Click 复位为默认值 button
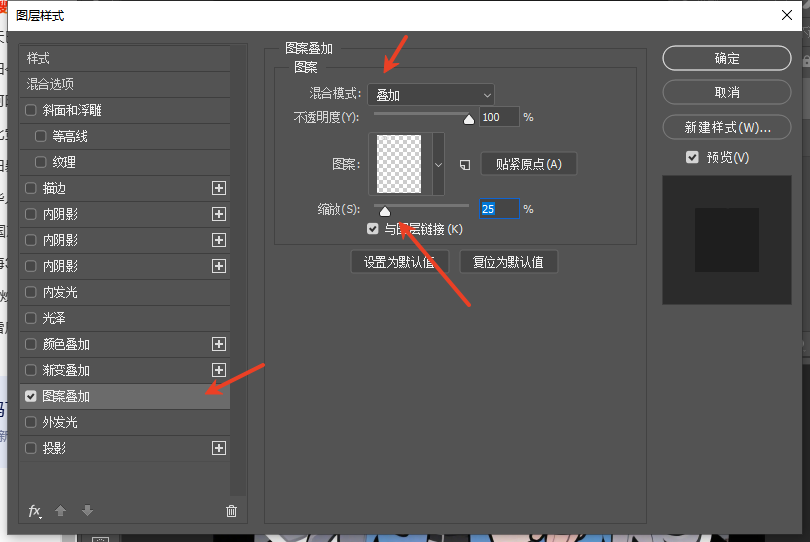The height and width of the screenshot is (542, 810). 508,262
